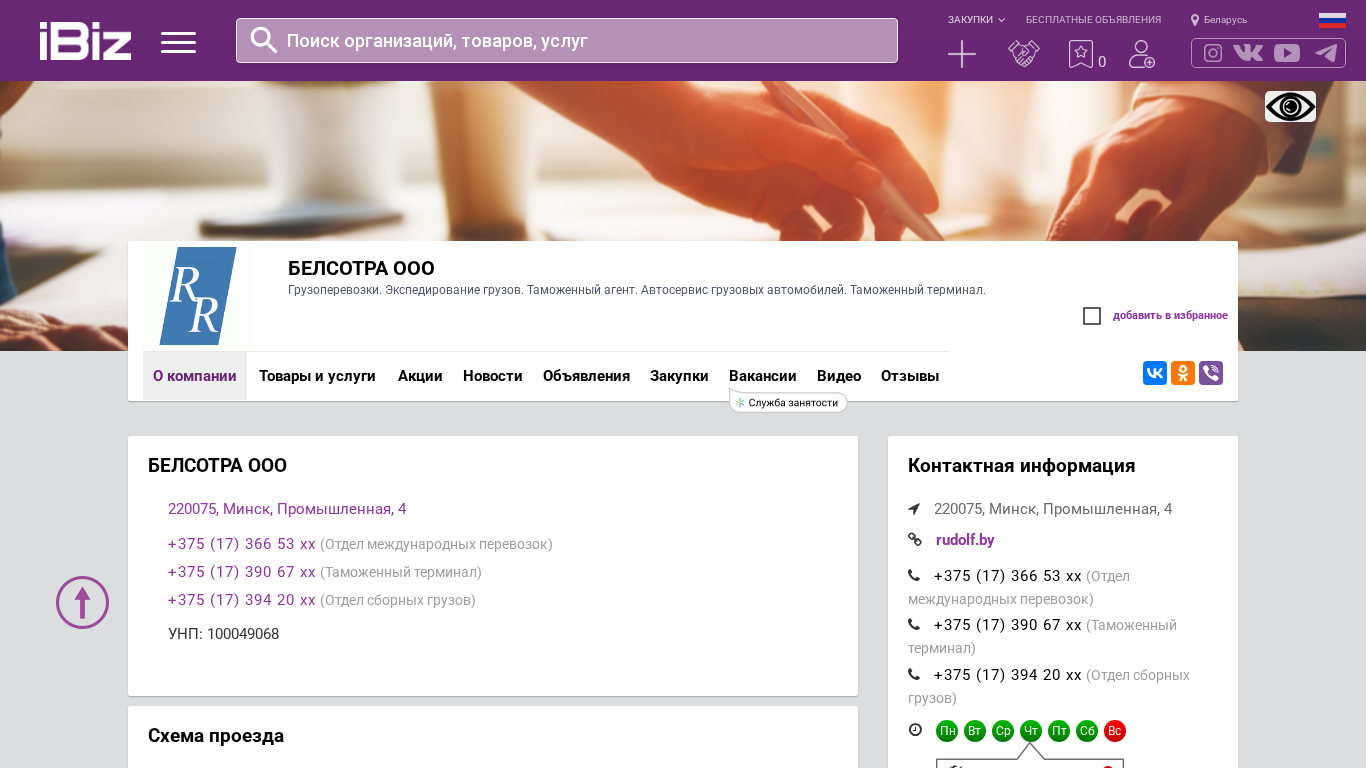The width and height of the screenshot is (1366, 768).
Task: Open favorites bookmark star icon
Action: click(x=1081, y=54)
